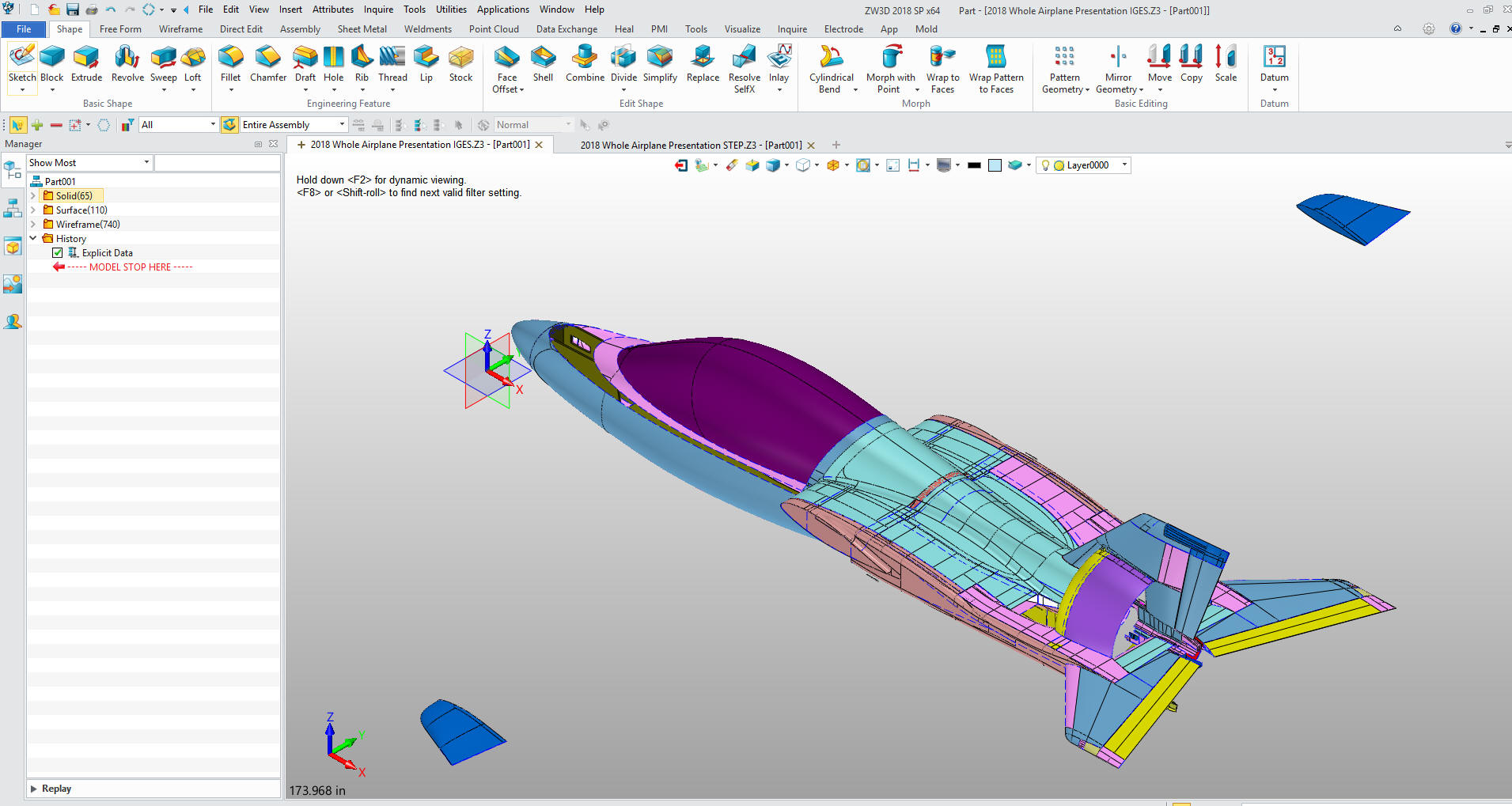This screenshot has height=806, width=1512.
Task: Open the Entire Assembly dropdown
Action: pos(342,125)
